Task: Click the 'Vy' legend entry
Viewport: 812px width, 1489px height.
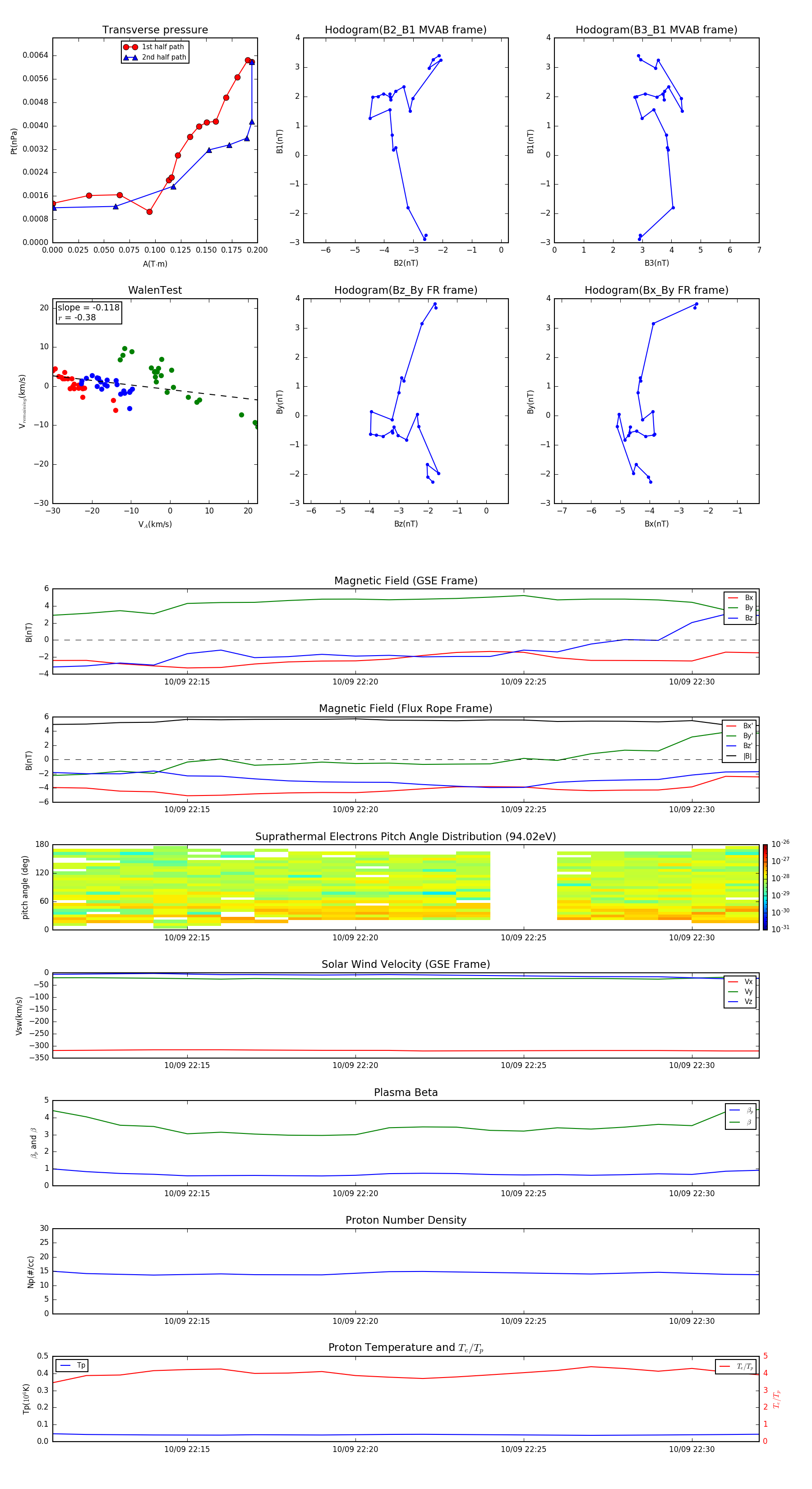Action: click(740, 991)
